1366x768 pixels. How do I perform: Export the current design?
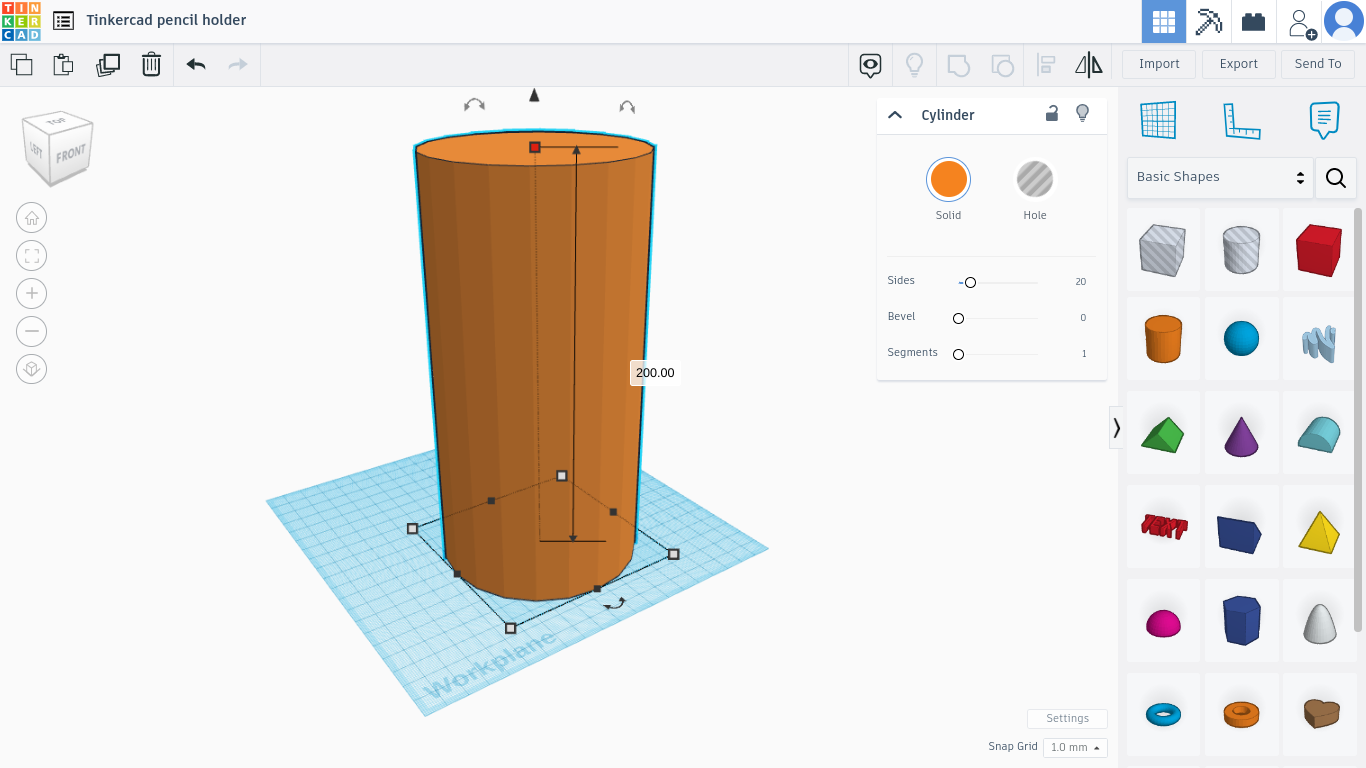pos(1238,63)
